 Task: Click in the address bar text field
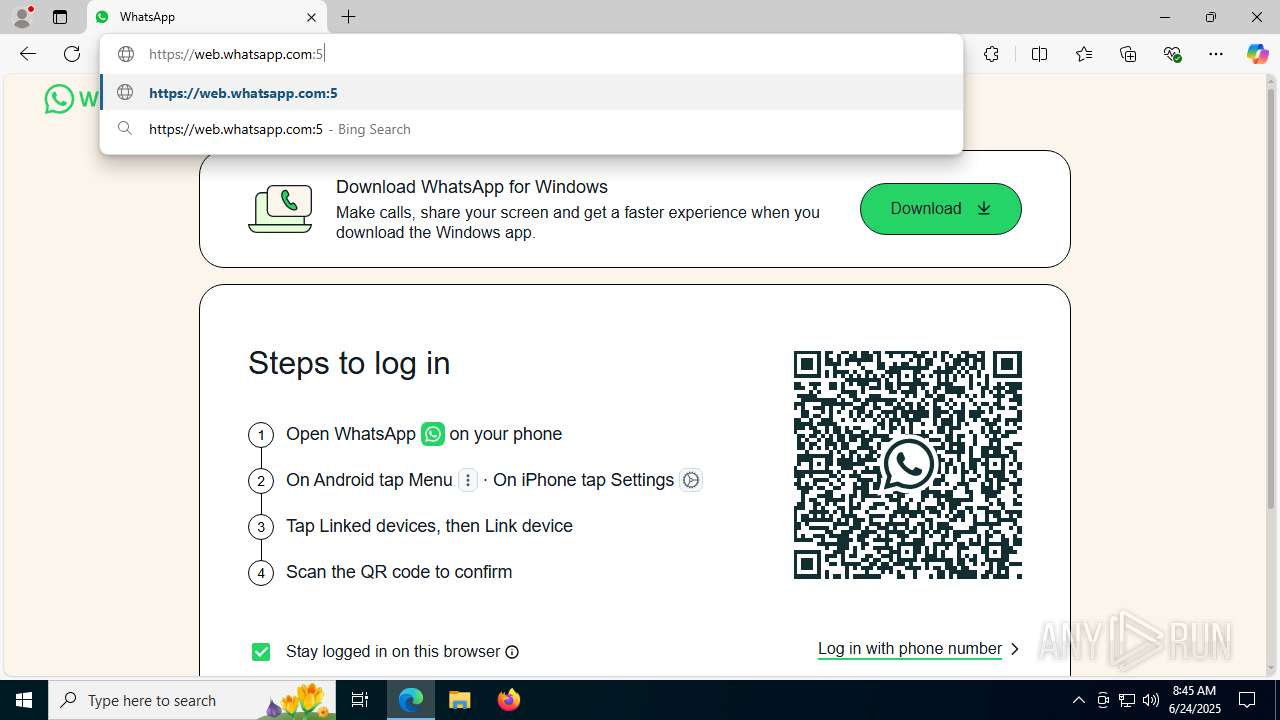pyautogui.click(x=531, y=54)
